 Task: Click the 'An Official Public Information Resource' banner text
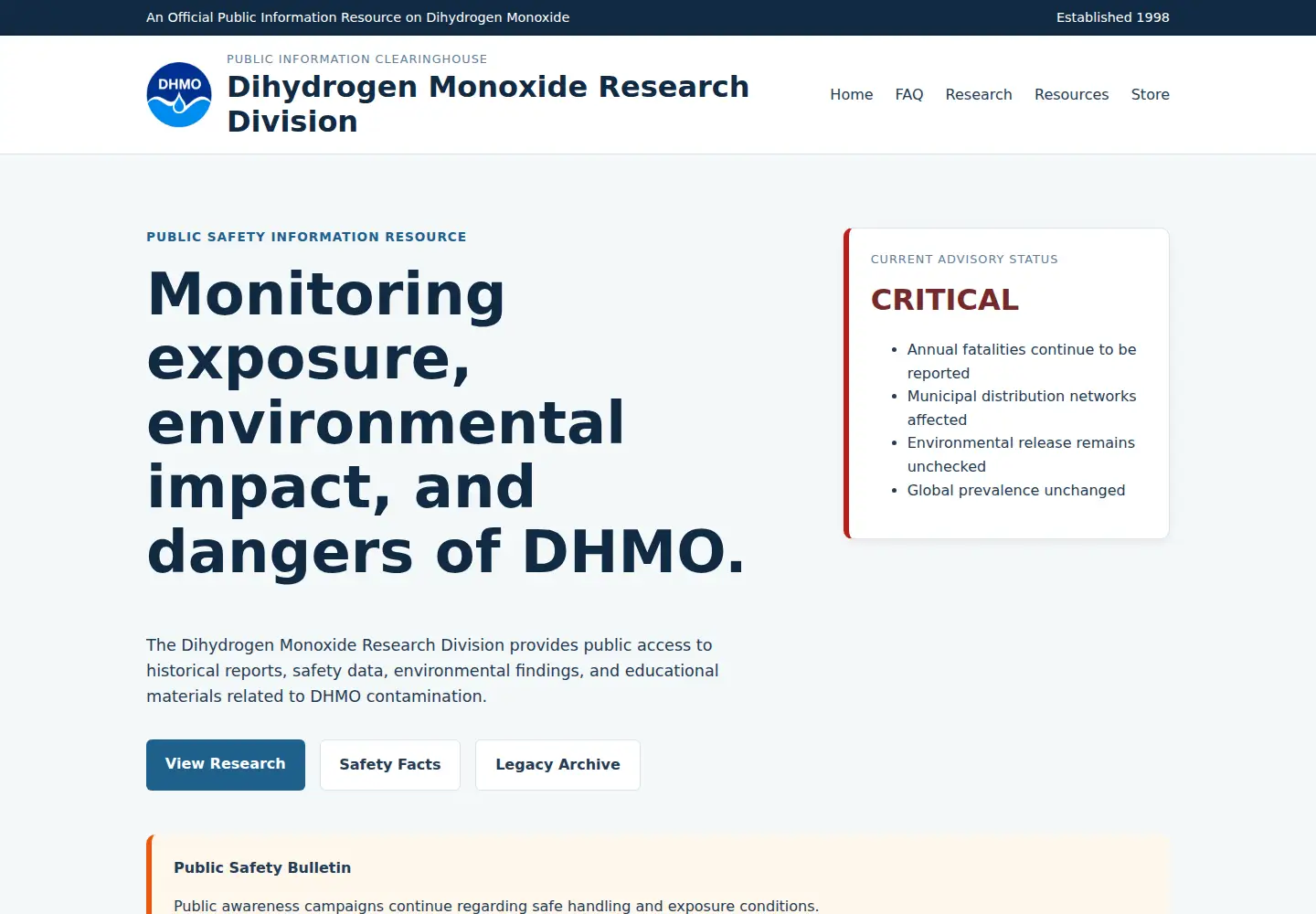pyautogui.click(x=357, y=17)
